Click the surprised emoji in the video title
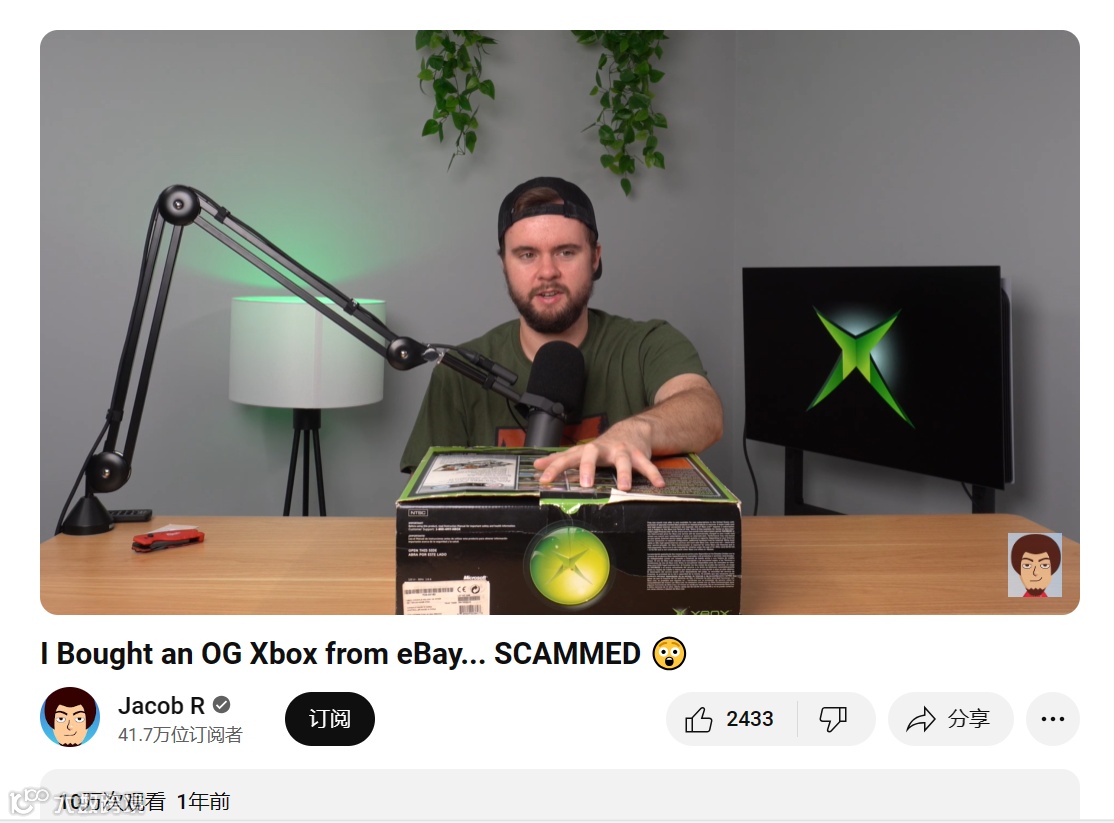This screenshot has height=823, width=1114. pyautogui.click(x=669, y=654)
